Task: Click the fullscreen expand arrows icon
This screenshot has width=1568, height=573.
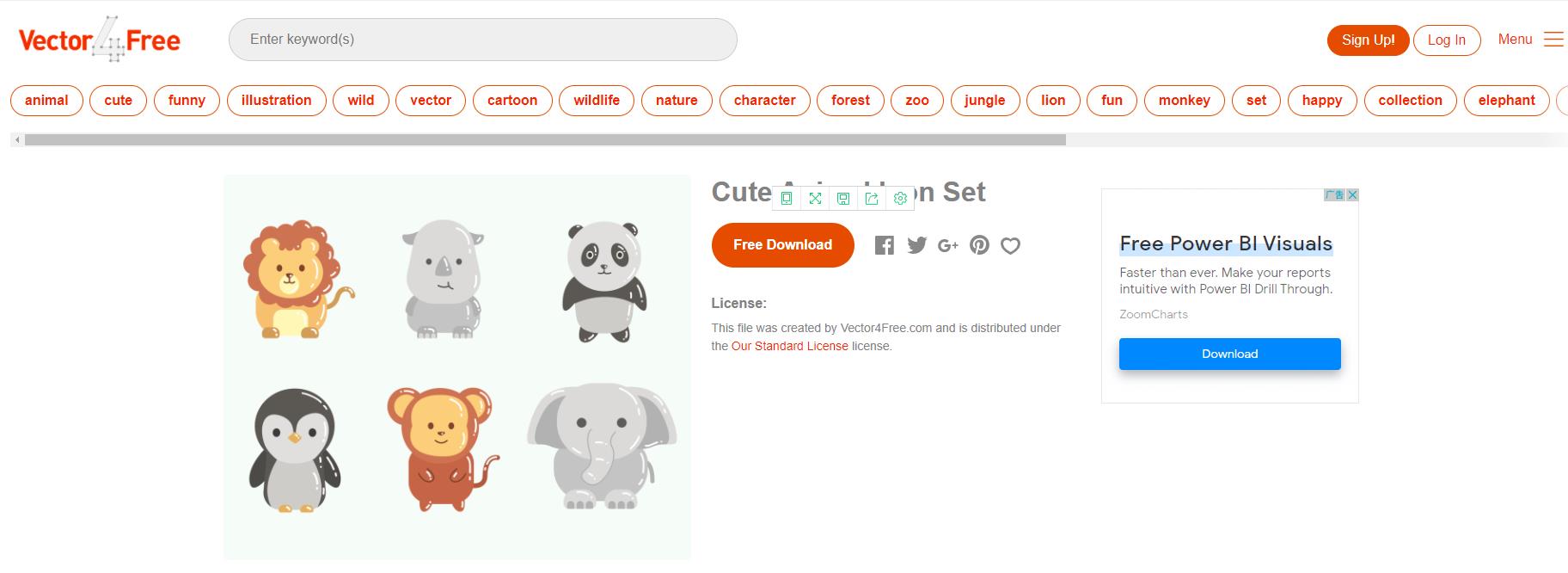Action: click(815, 199)
